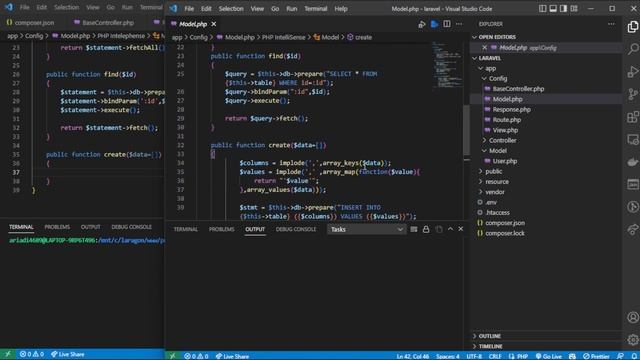Image resolution: width=640 pixels, height=360 pixels.
Task: Select Explorer files icon in activity bar
Action: point(633,27)
